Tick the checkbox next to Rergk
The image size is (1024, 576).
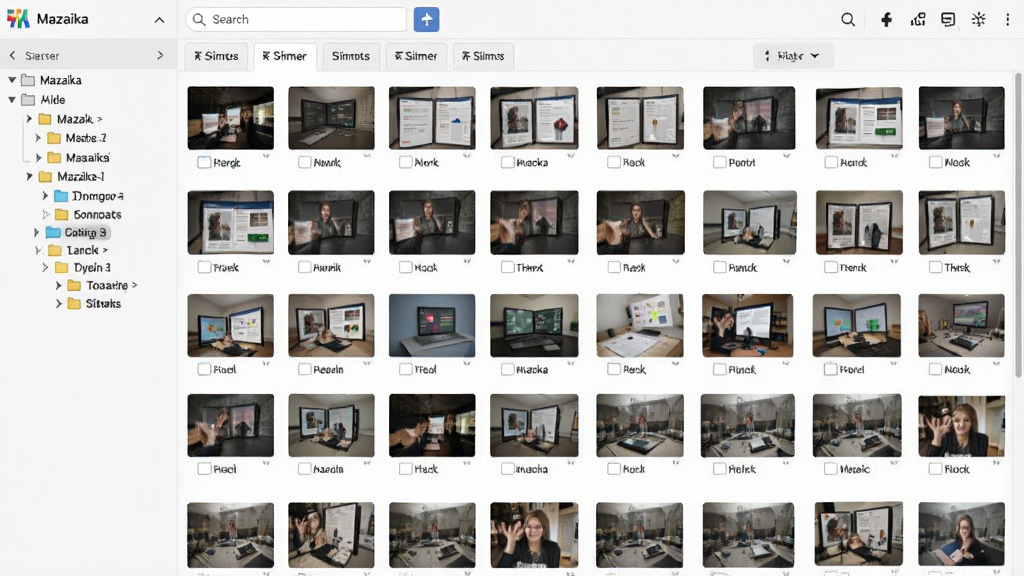[204, 163]
